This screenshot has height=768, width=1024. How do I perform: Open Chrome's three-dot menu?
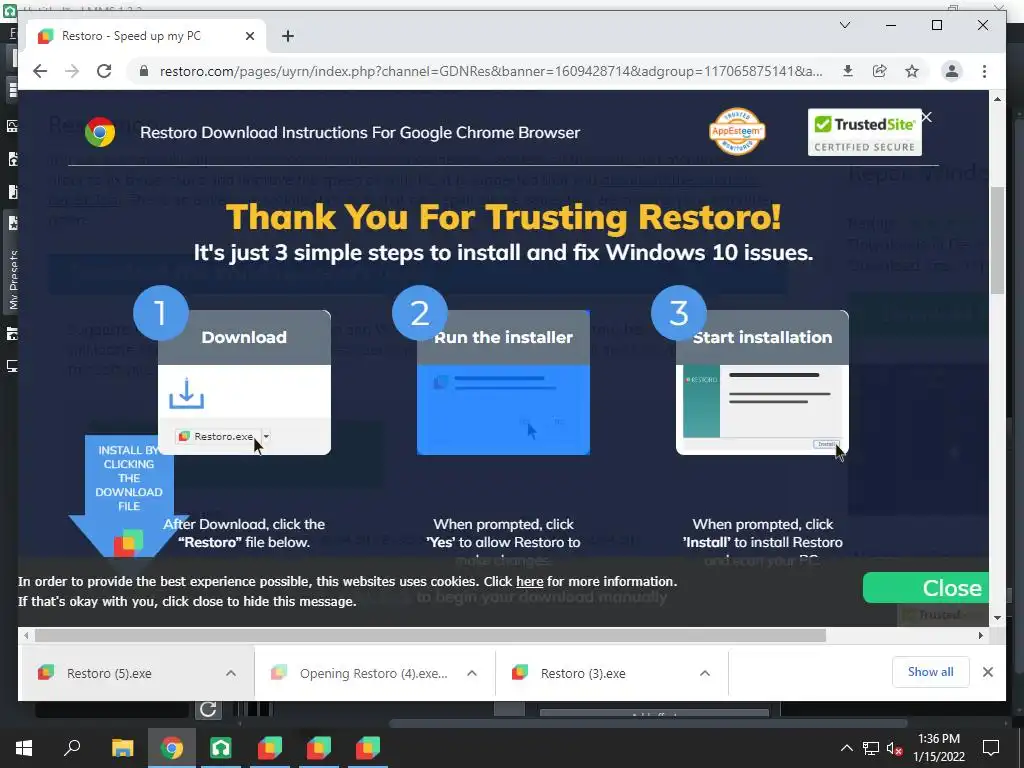pyautogui.click(x=984, y=71)
